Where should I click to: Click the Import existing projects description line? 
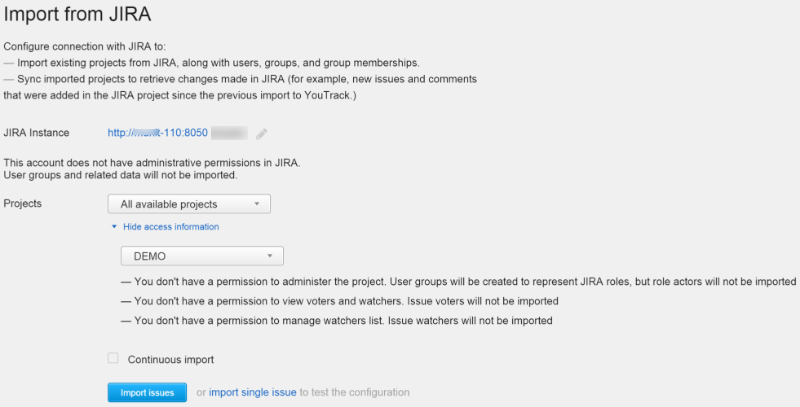tap(211, 63)
